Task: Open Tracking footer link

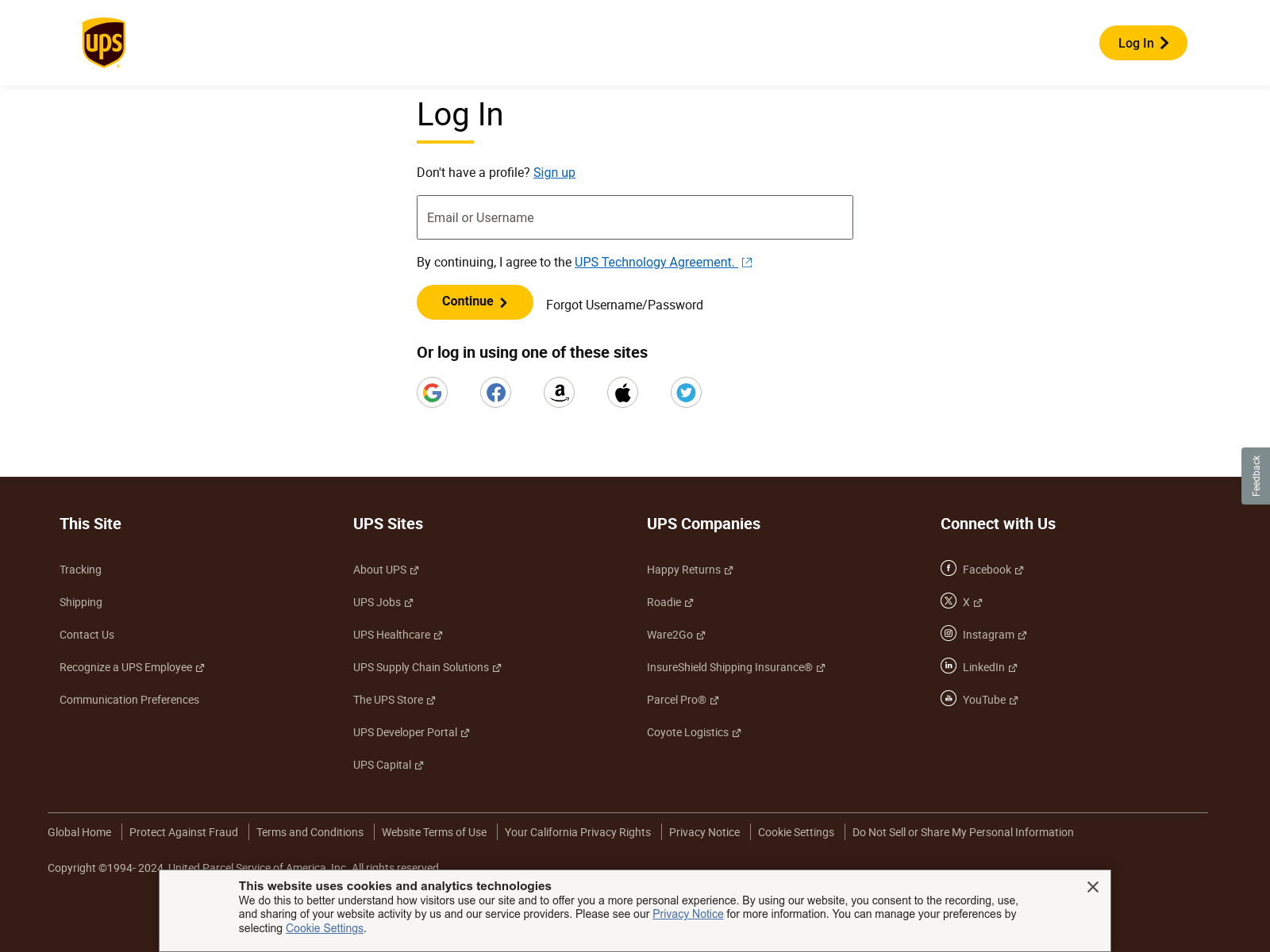Action: point(80,570)
